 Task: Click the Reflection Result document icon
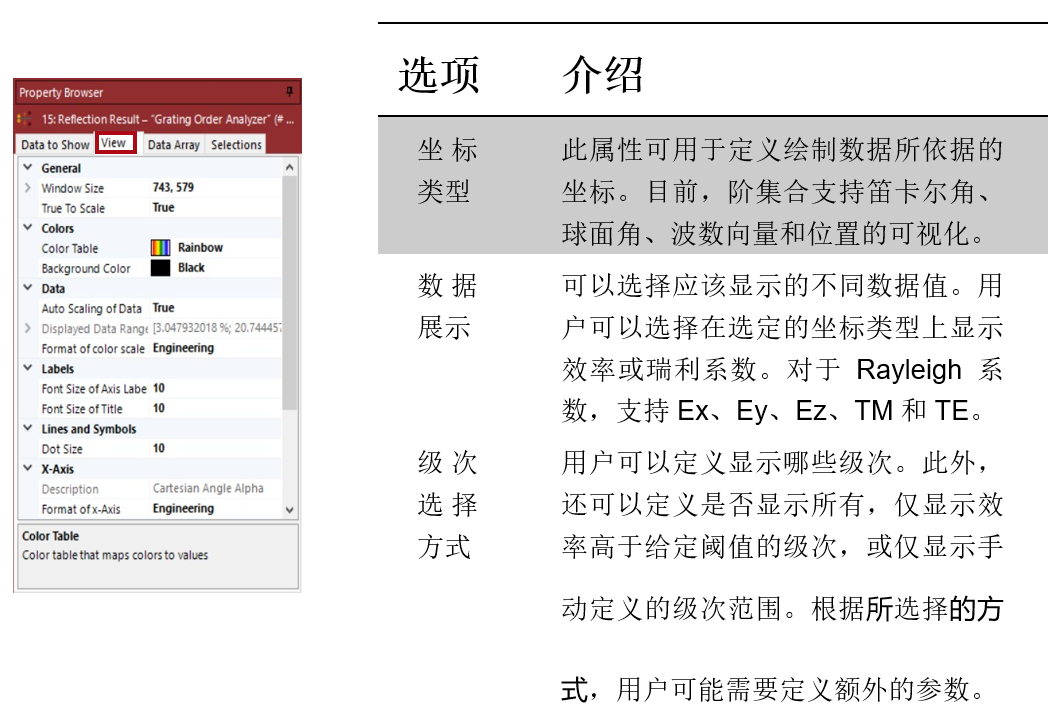tap(25, 119)
